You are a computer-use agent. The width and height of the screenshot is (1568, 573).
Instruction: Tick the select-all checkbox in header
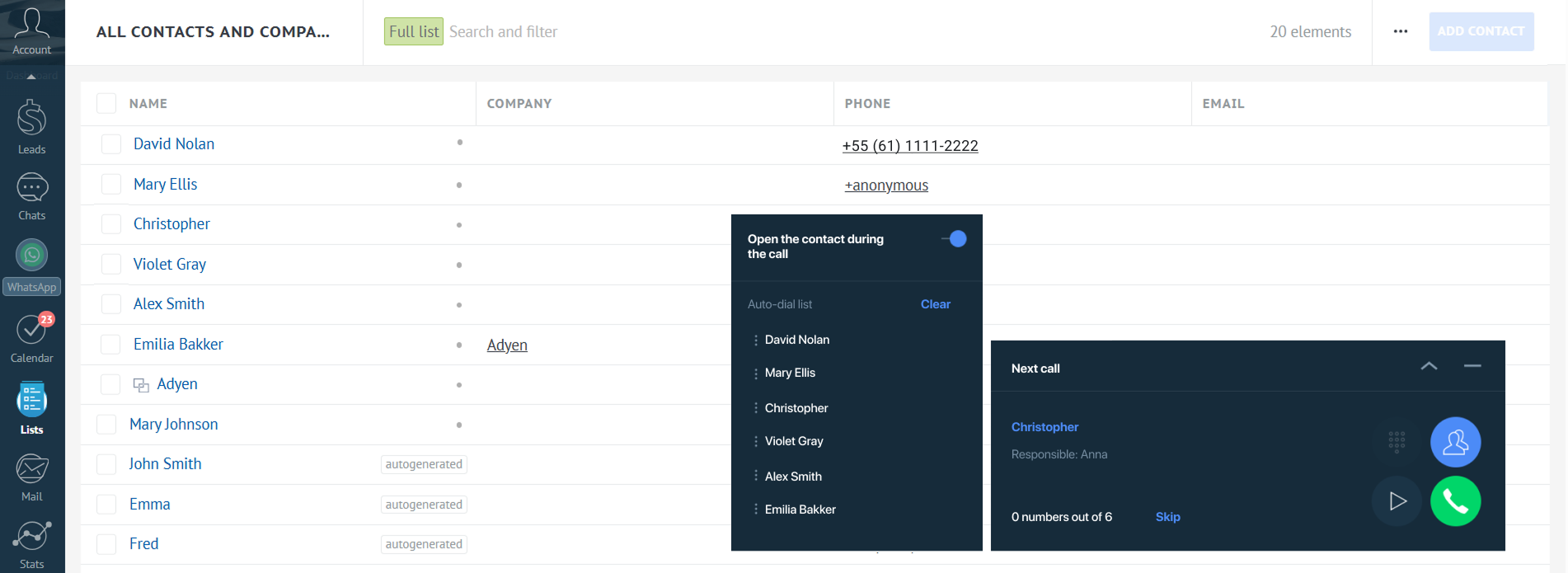(x=106, y=104)
